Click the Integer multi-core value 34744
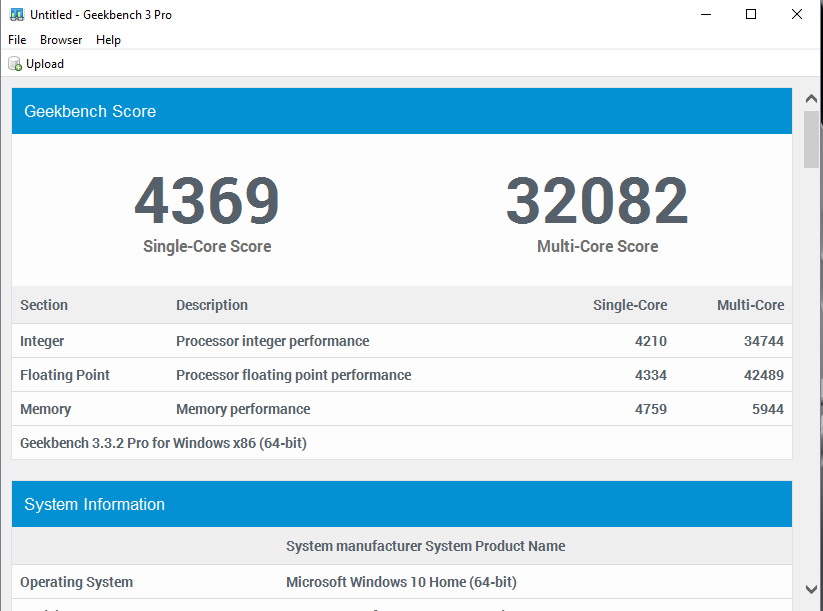The width and height of the screenshot is (823, 611). pyautogui.click(x=764, y=341)
